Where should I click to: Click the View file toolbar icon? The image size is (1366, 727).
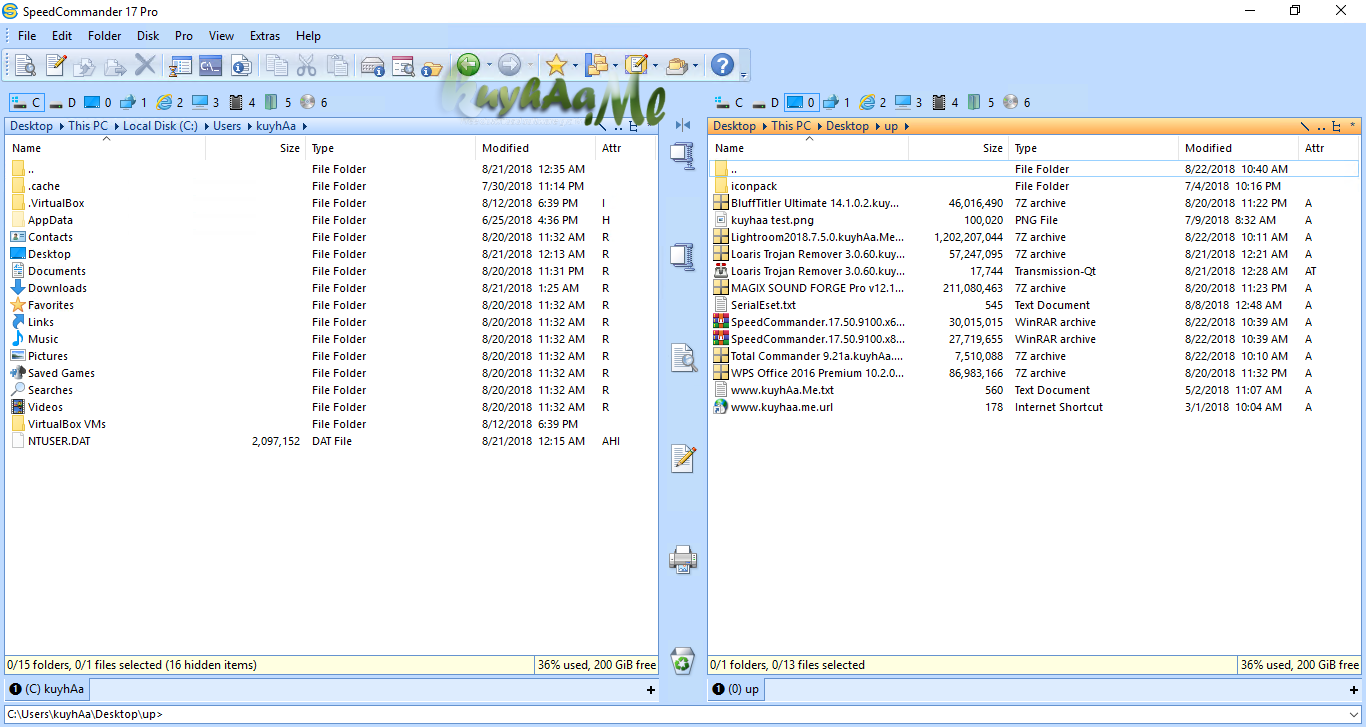[x=25, y=66]
